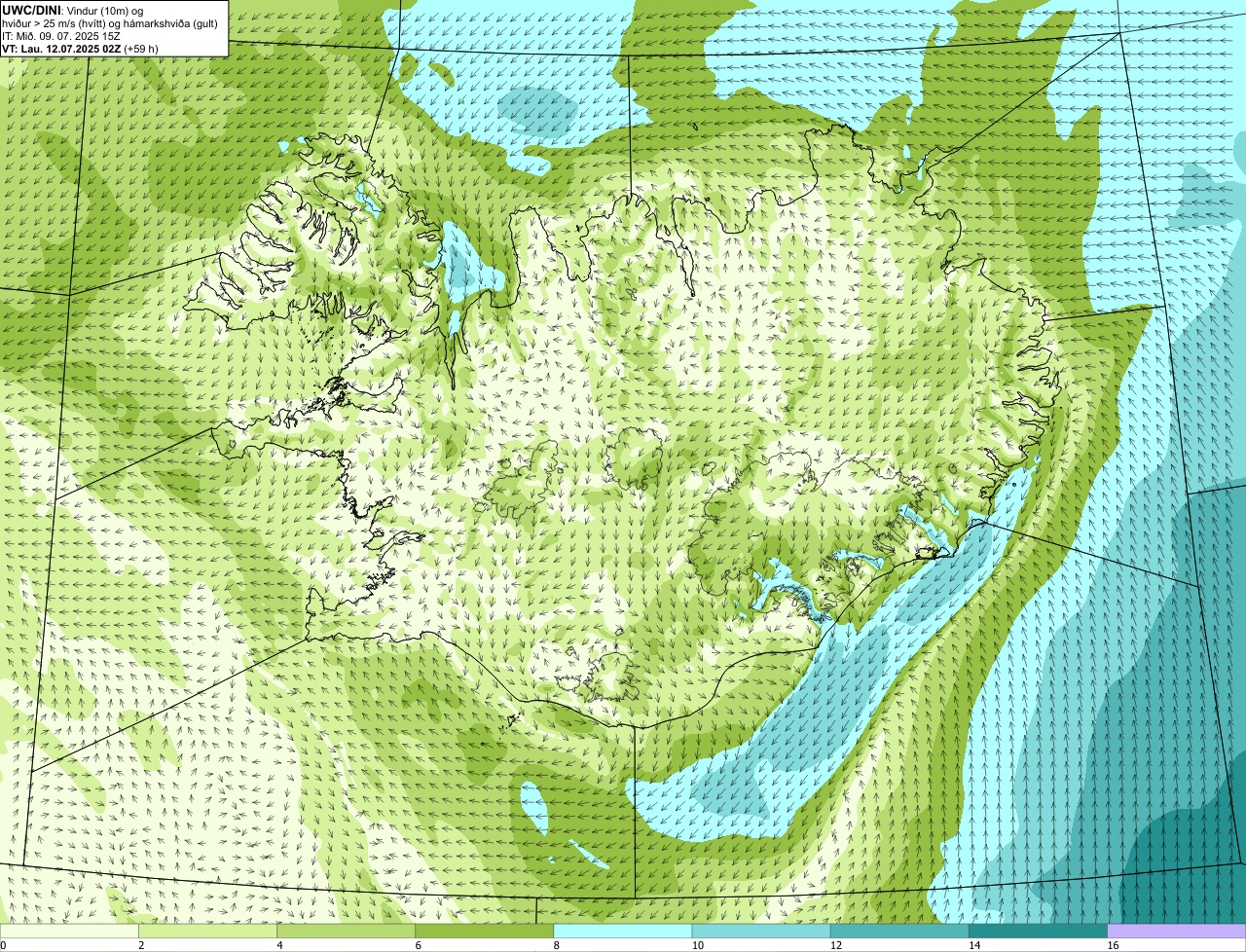Click the '4' label under the color scale
Viewport: 1246px width, 952px height.
click(x=279, y=945)
